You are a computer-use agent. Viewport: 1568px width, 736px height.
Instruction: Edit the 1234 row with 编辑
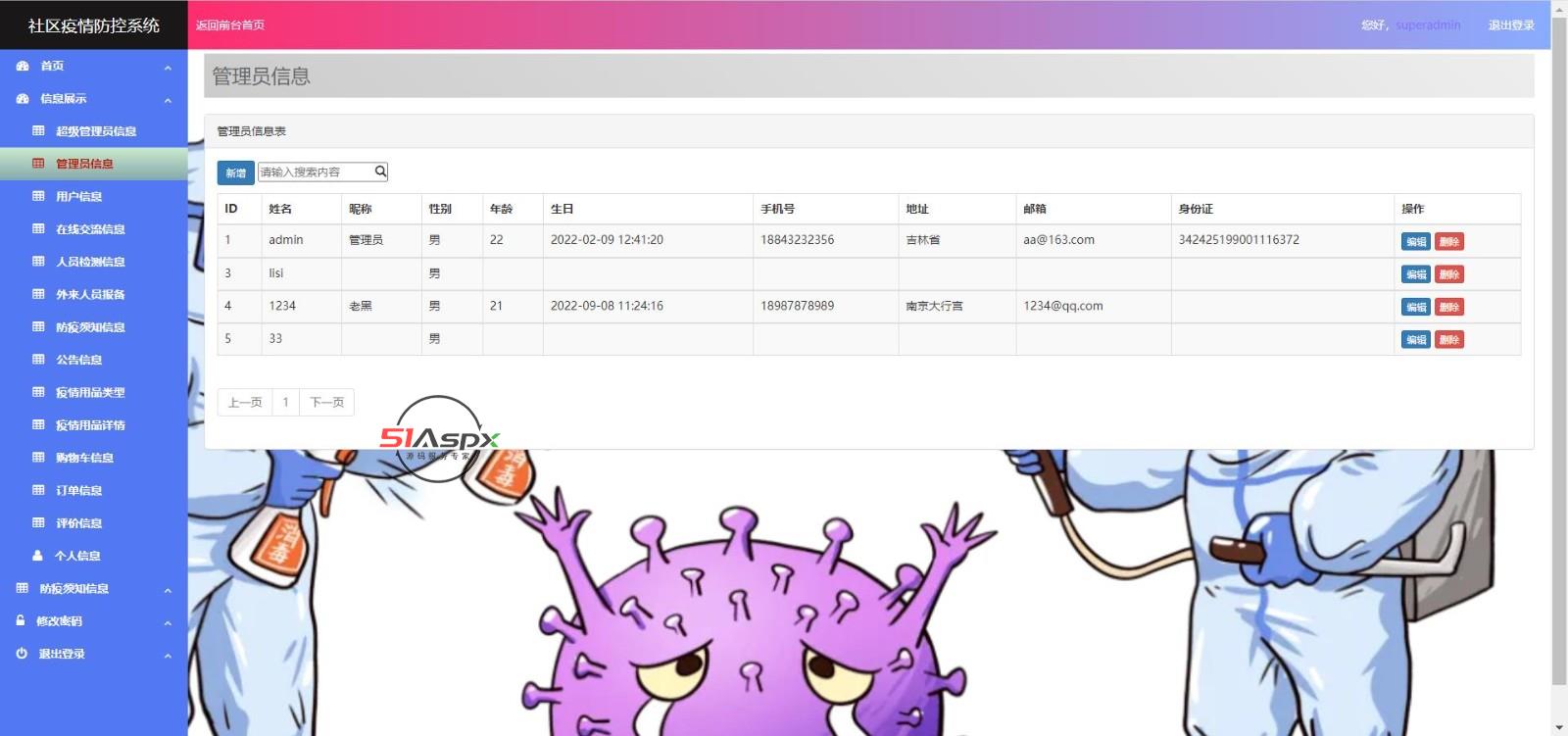(x=1416, y=307)
